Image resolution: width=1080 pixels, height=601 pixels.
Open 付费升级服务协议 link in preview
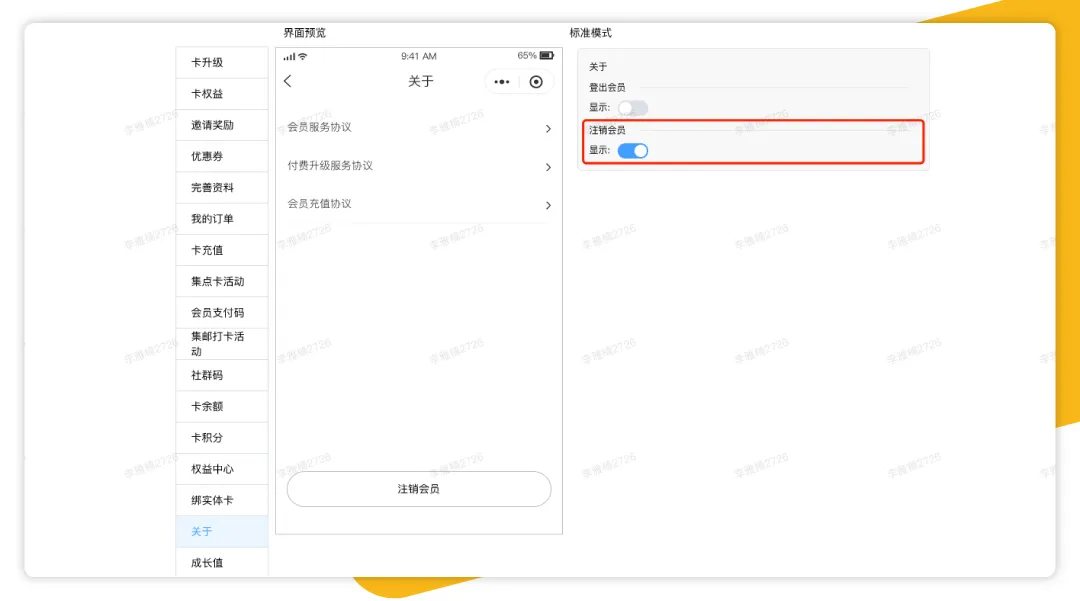pyautogui.click(x=330, y=166)
